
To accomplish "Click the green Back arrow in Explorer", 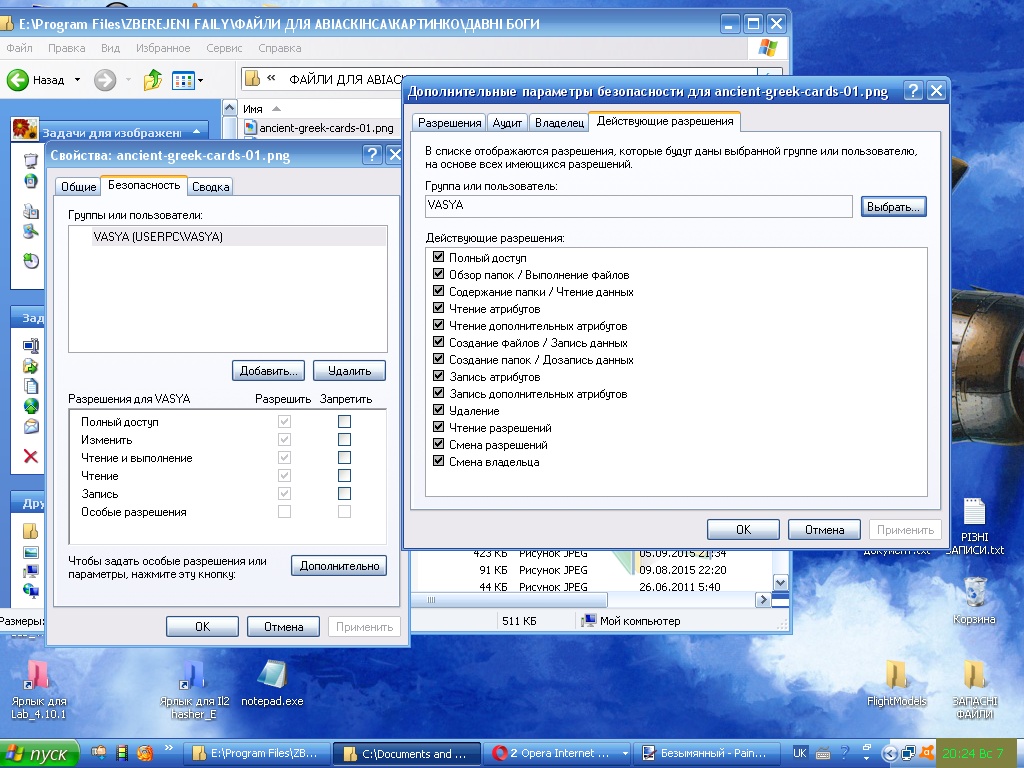I will pyautogui.click(x=18, y=80).
